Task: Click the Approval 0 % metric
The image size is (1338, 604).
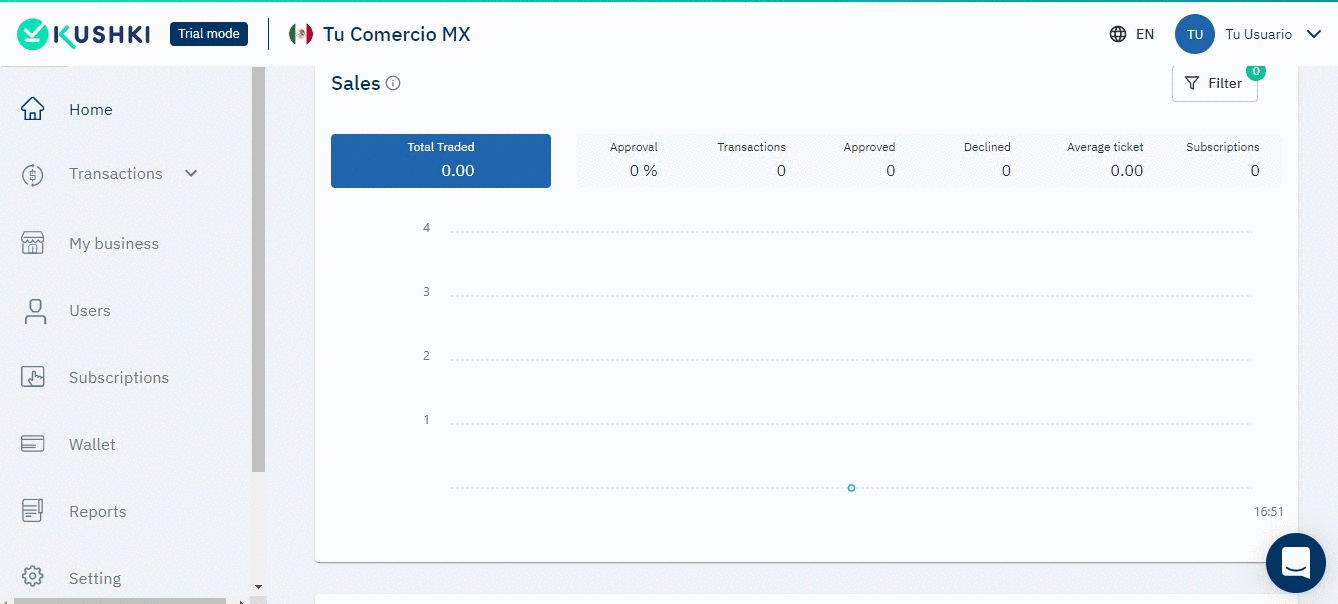Action: [x=634, y=160]
